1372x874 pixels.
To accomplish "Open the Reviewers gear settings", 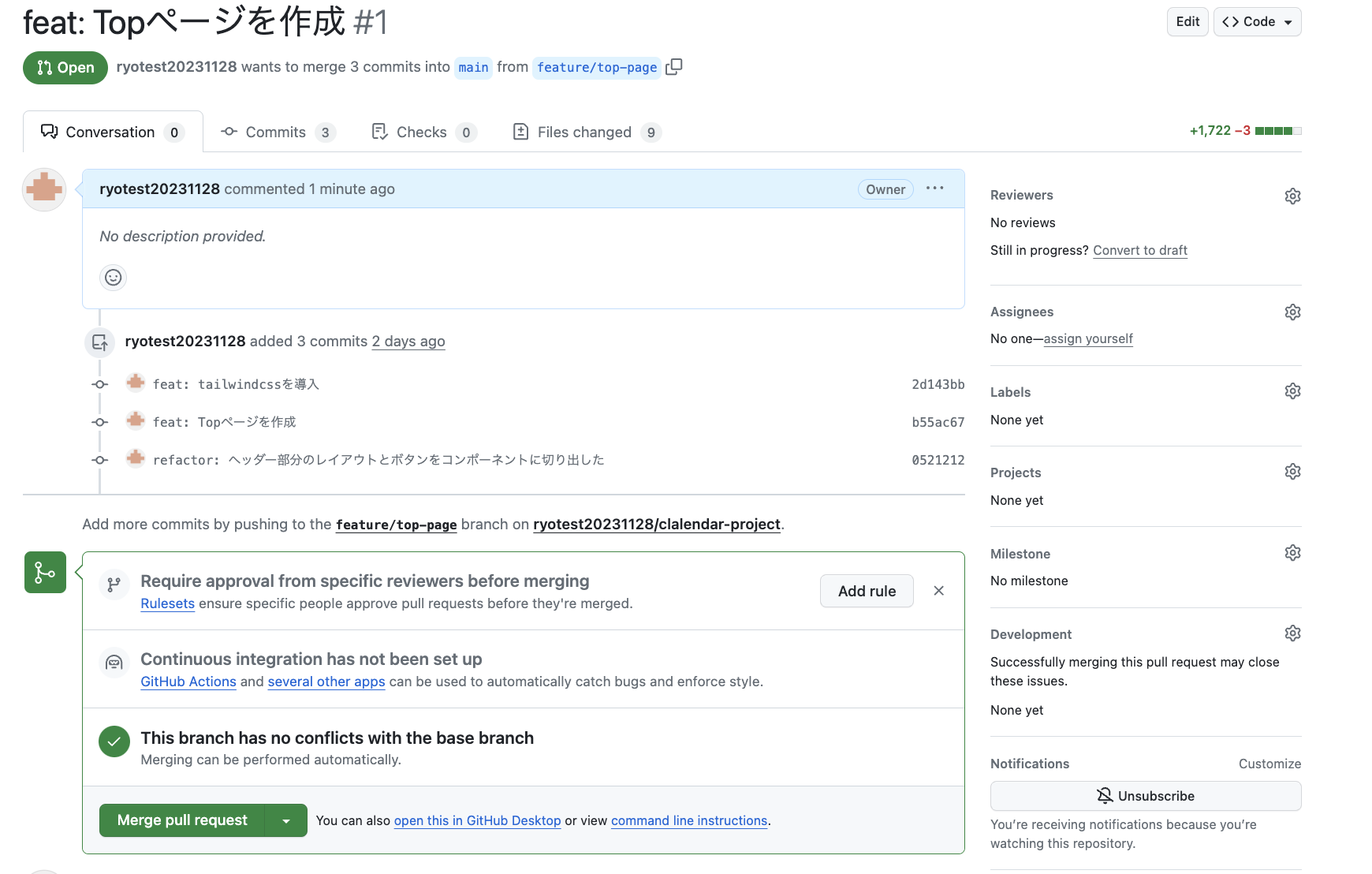I will click(1292, 196).
